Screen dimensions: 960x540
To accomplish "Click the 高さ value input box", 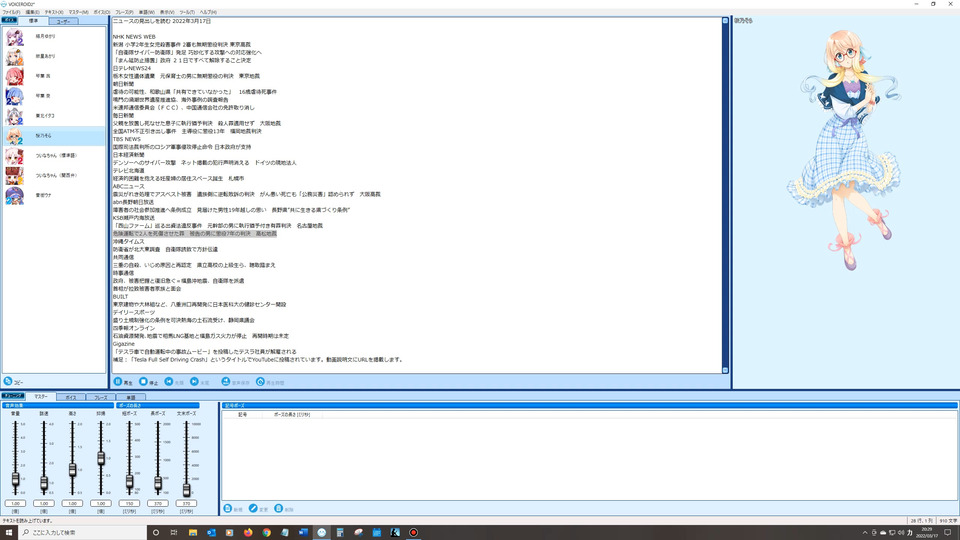I will (x=72, y=503).
